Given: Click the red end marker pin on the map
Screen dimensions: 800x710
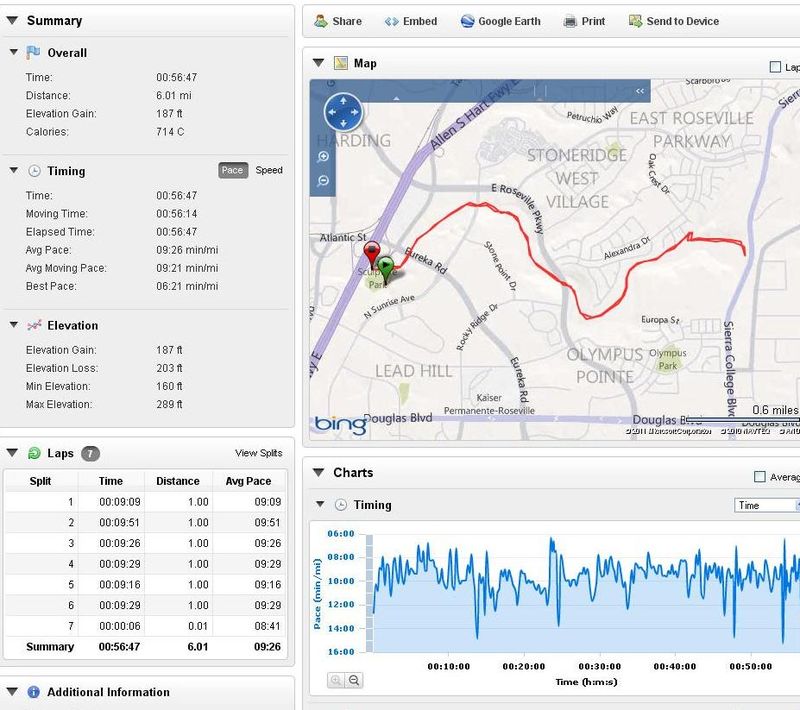Looking at the screenshot, I should point(372,253).
